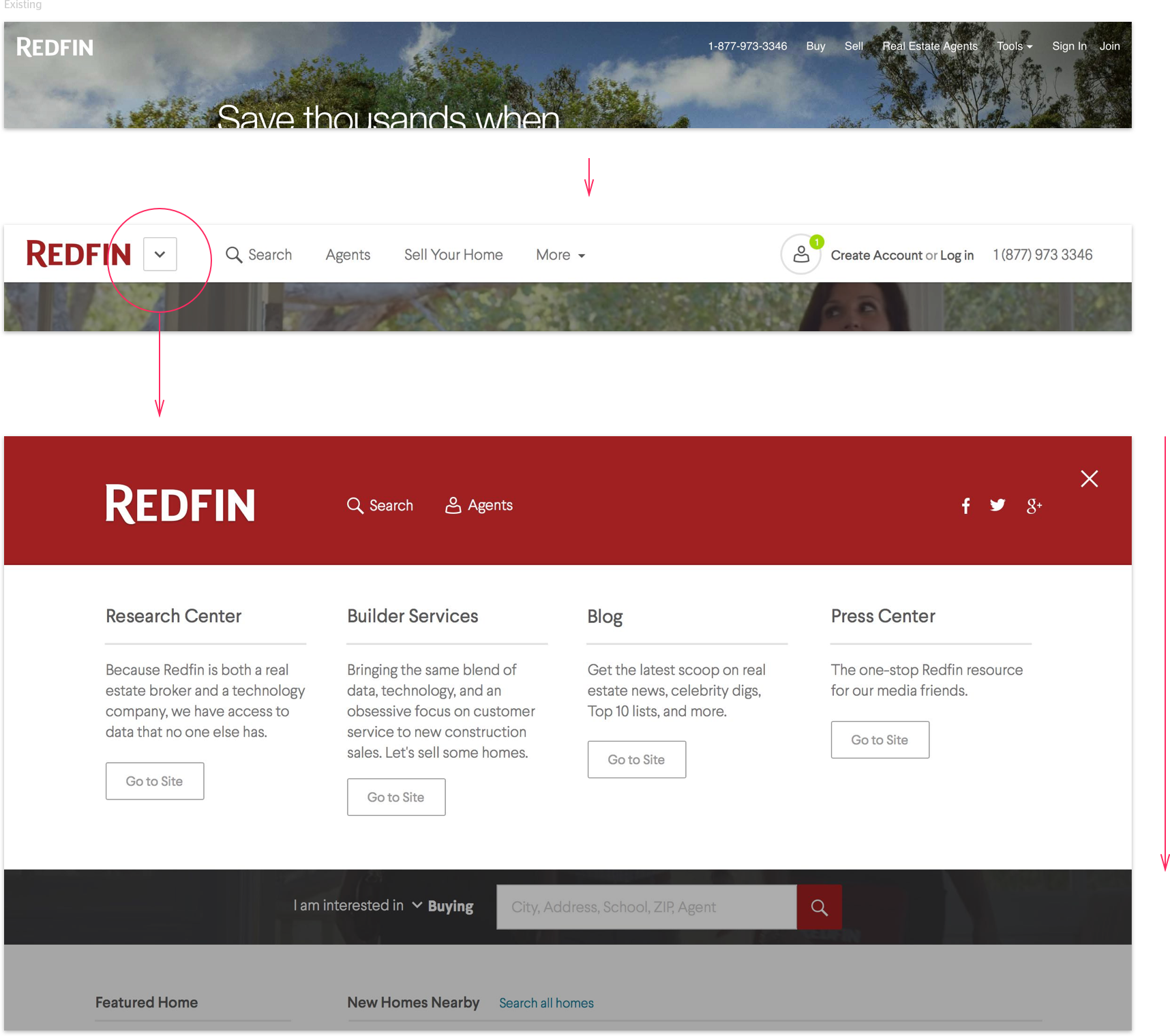Click the Featured Home heading
The width and height of the screenshot is (1170, 1036).
click(147, 1003)
